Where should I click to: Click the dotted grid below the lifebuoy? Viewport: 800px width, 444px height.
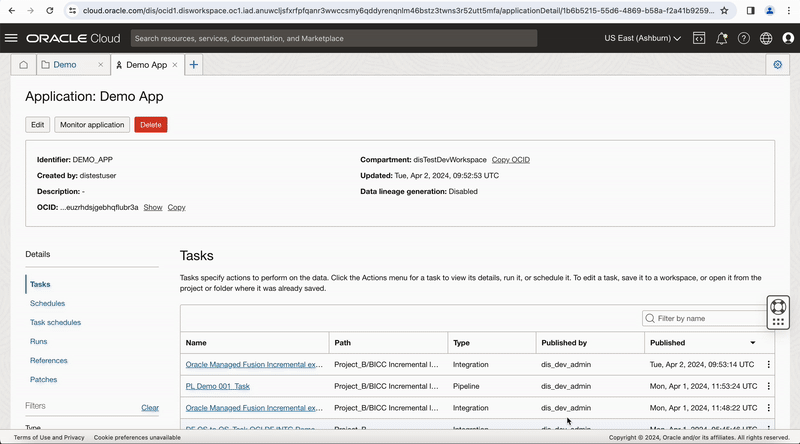pos(778,322)
